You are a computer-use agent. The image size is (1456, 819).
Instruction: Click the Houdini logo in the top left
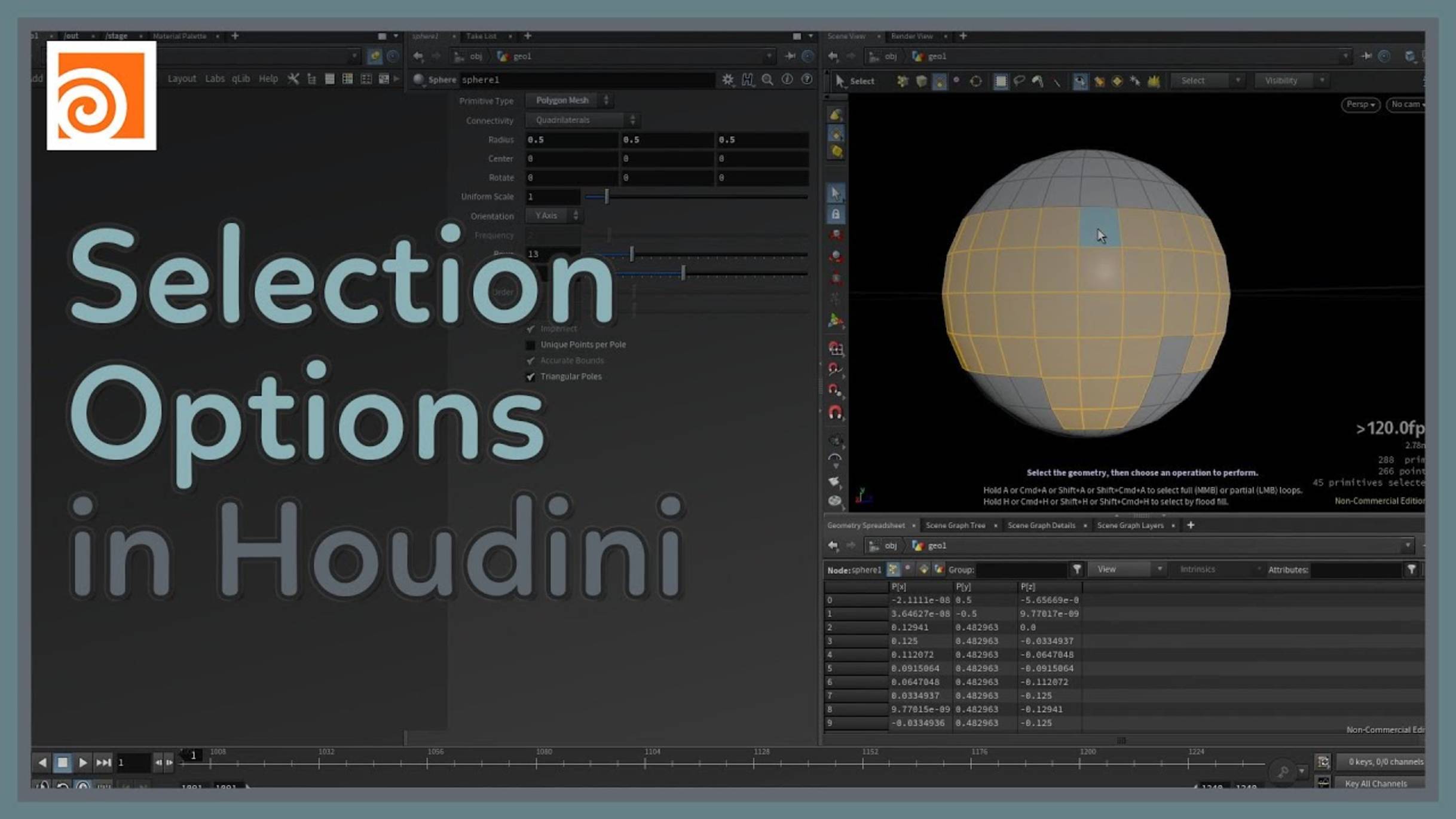100,97
